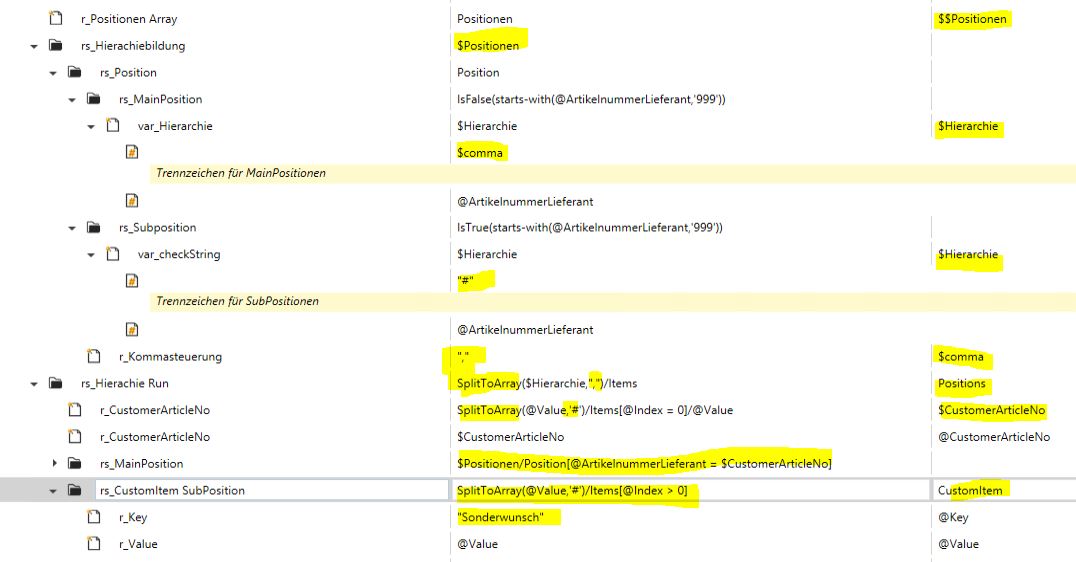Click the CustomItem target cell
Viewport: 1076px width, 562px height.
(970, 490)
